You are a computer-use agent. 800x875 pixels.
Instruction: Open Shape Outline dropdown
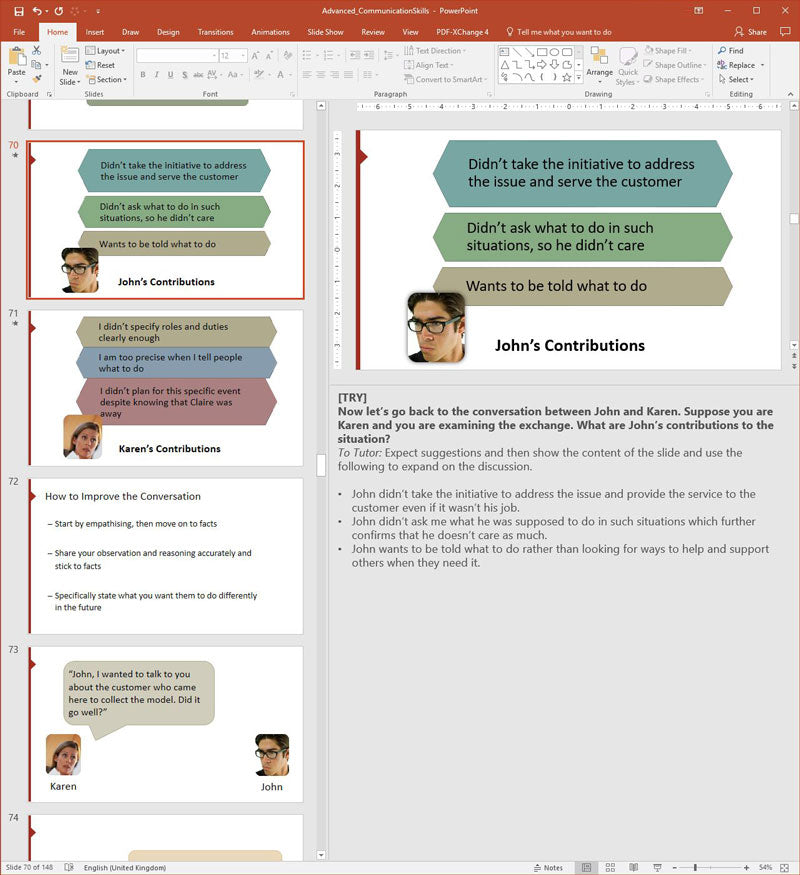coord(675,65)
